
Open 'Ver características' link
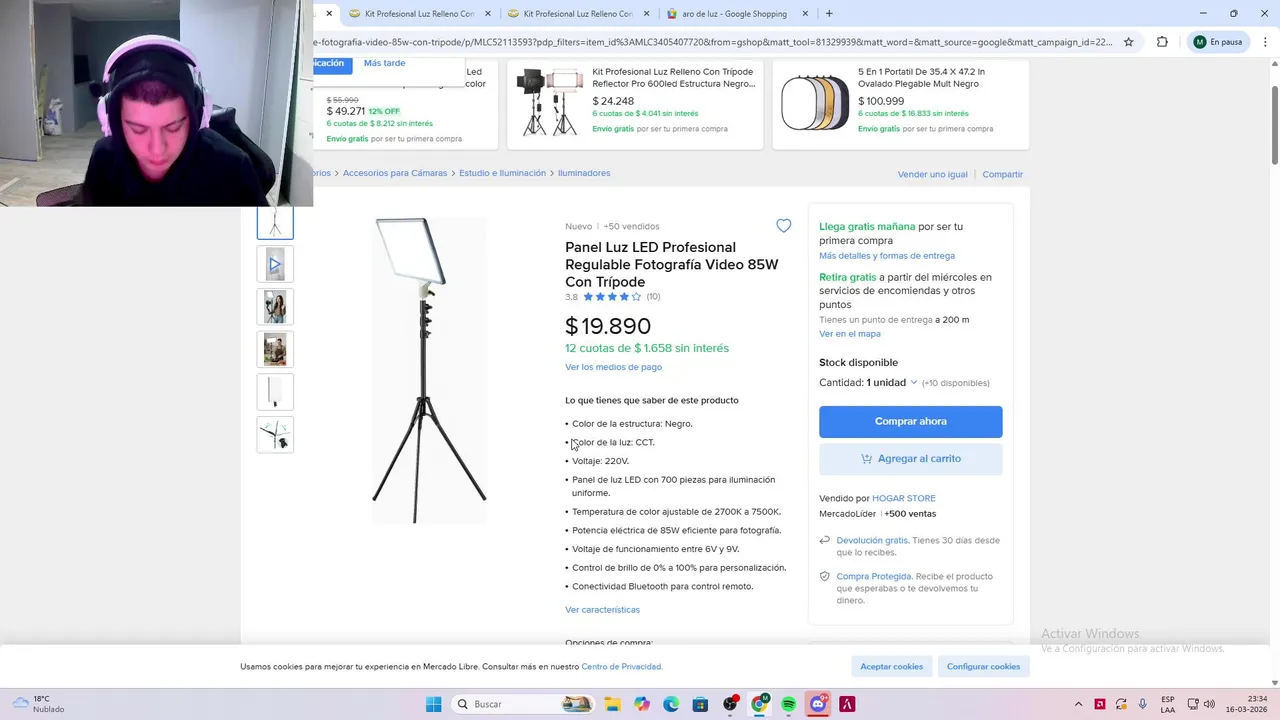602,609
